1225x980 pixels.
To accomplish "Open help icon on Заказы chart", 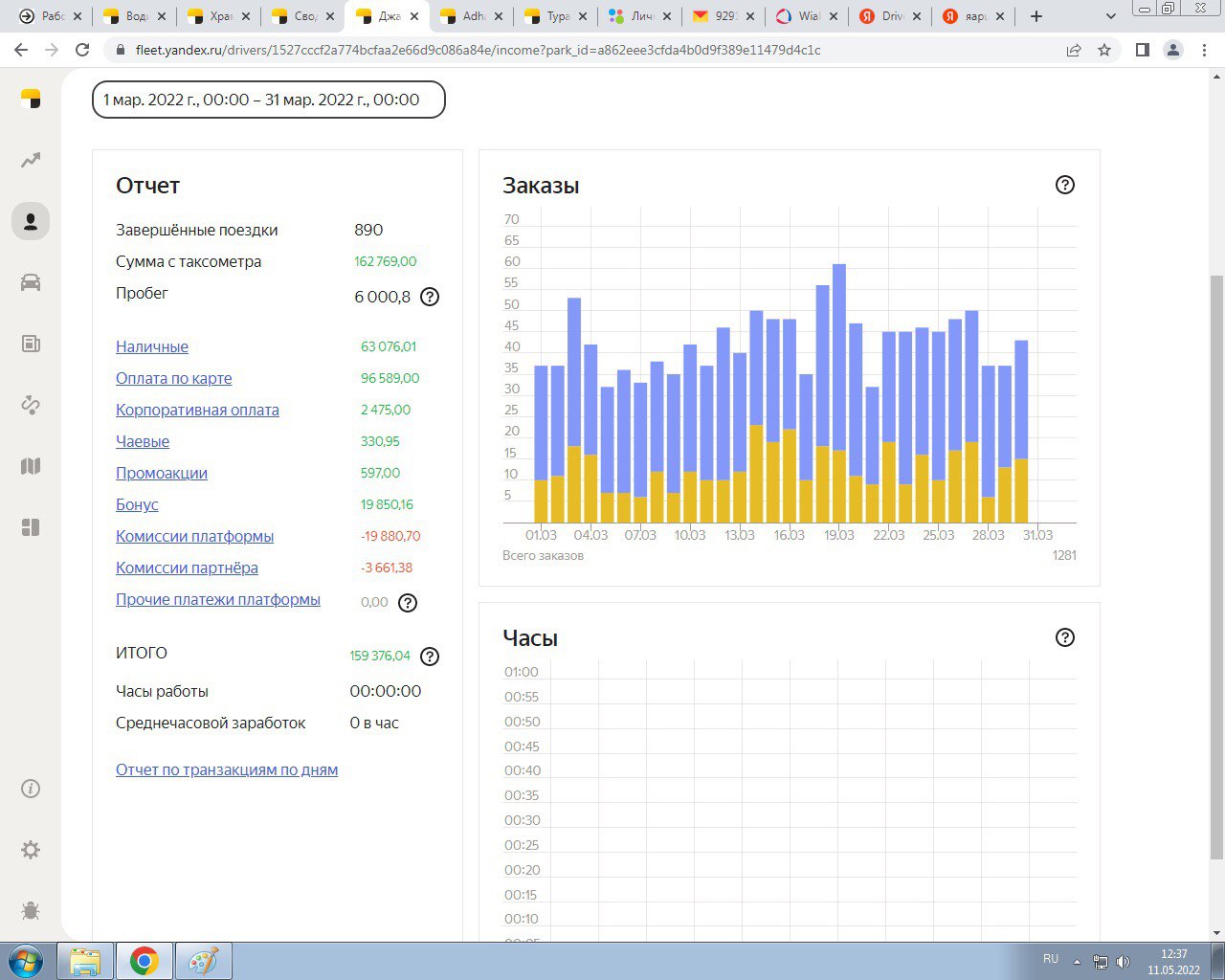I will coord(1065,185).
